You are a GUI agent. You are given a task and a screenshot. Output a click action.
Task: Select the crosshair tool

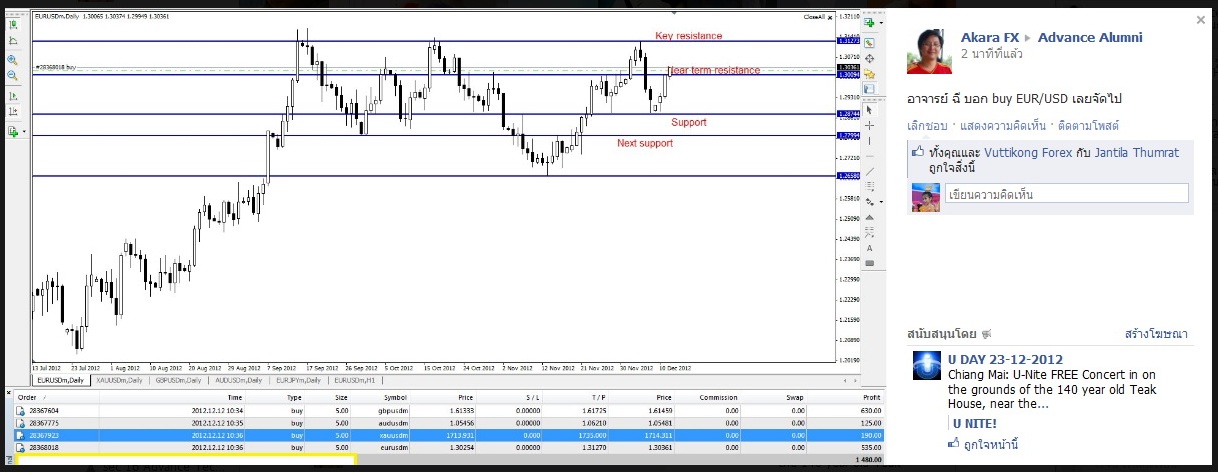870,126
